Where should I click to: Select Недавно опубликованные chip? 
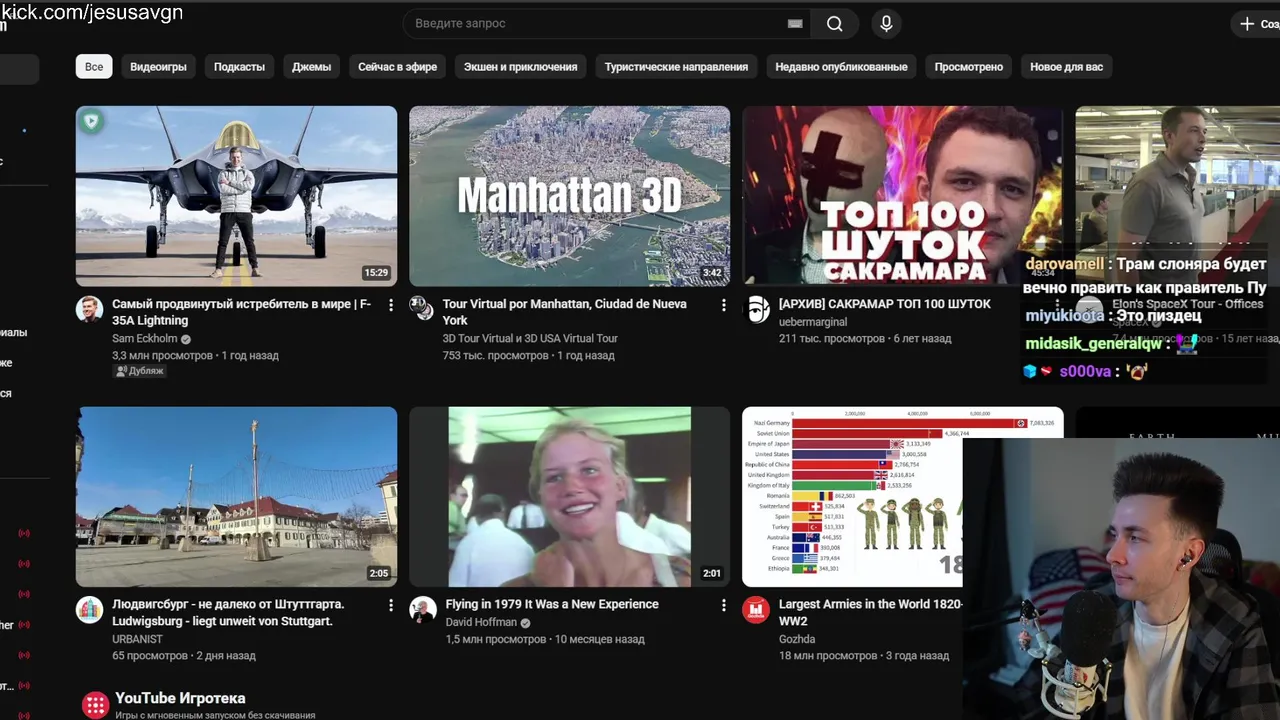point(841,67)
